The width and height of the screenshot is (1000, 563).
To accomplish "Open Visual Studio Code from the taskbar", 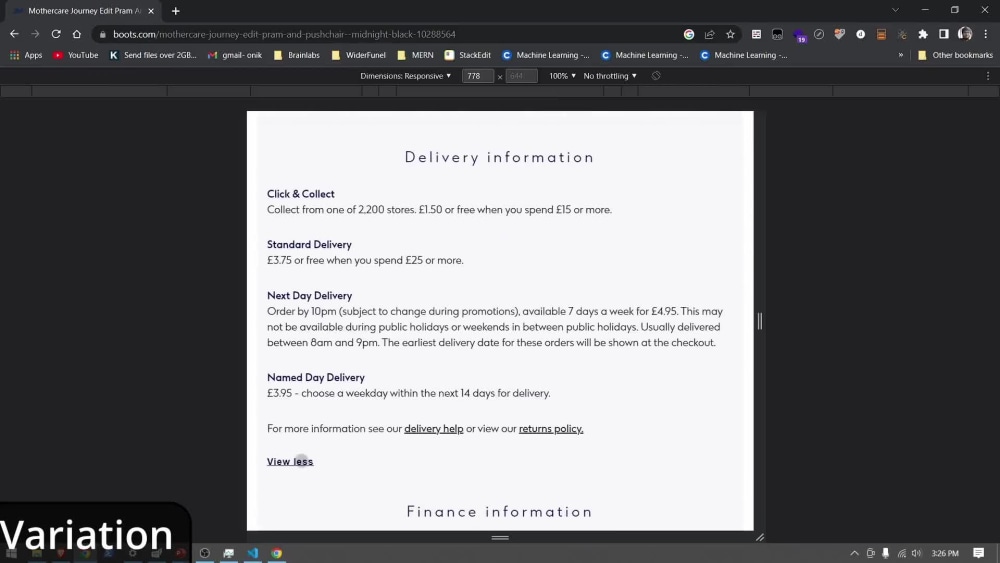I will (253, 553).
